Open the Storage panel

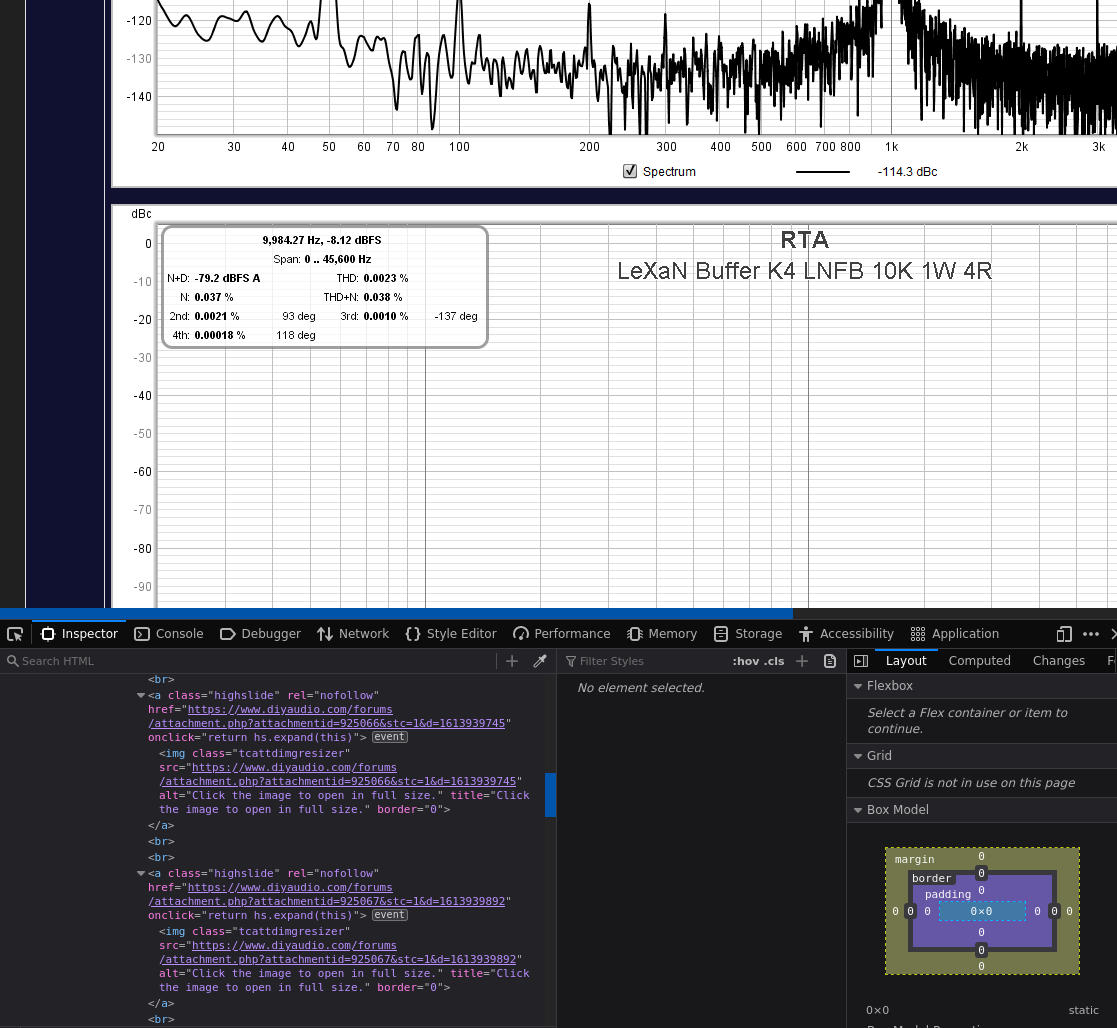(748, 634)
